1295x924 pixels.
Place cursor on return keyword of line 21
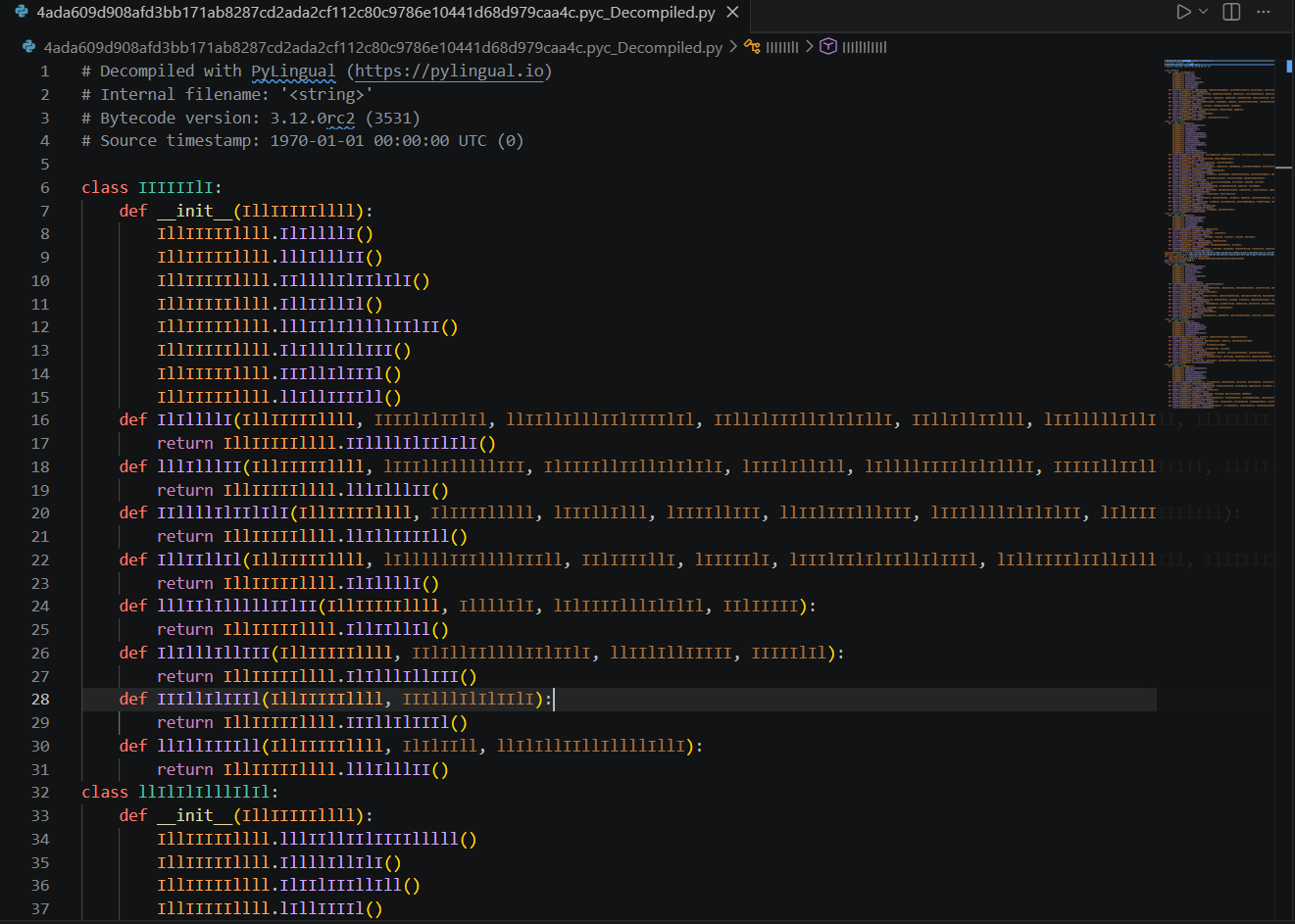click(185, 536)
